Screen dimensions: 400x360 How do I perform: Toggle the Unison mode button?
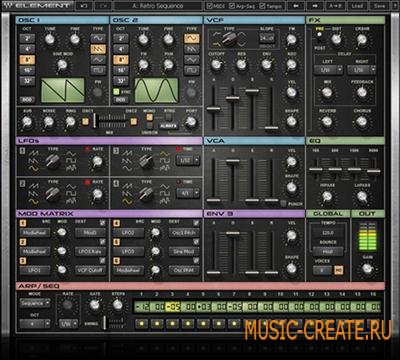(x=150, y=126)
